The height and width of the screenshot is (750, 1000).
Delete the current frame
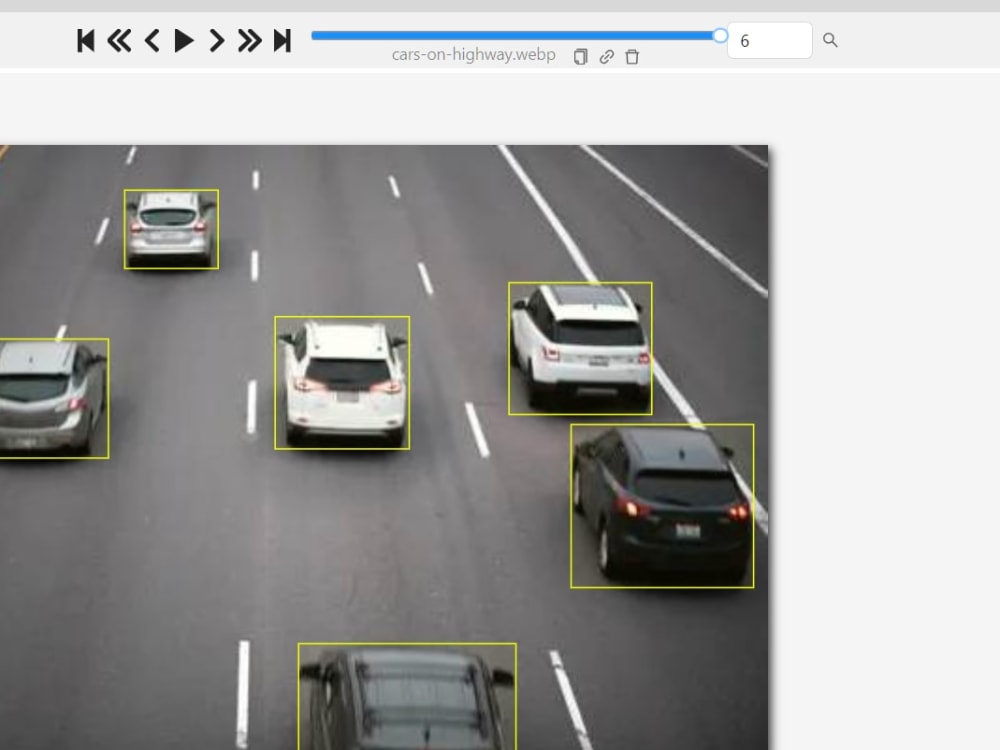click(632, 57)
